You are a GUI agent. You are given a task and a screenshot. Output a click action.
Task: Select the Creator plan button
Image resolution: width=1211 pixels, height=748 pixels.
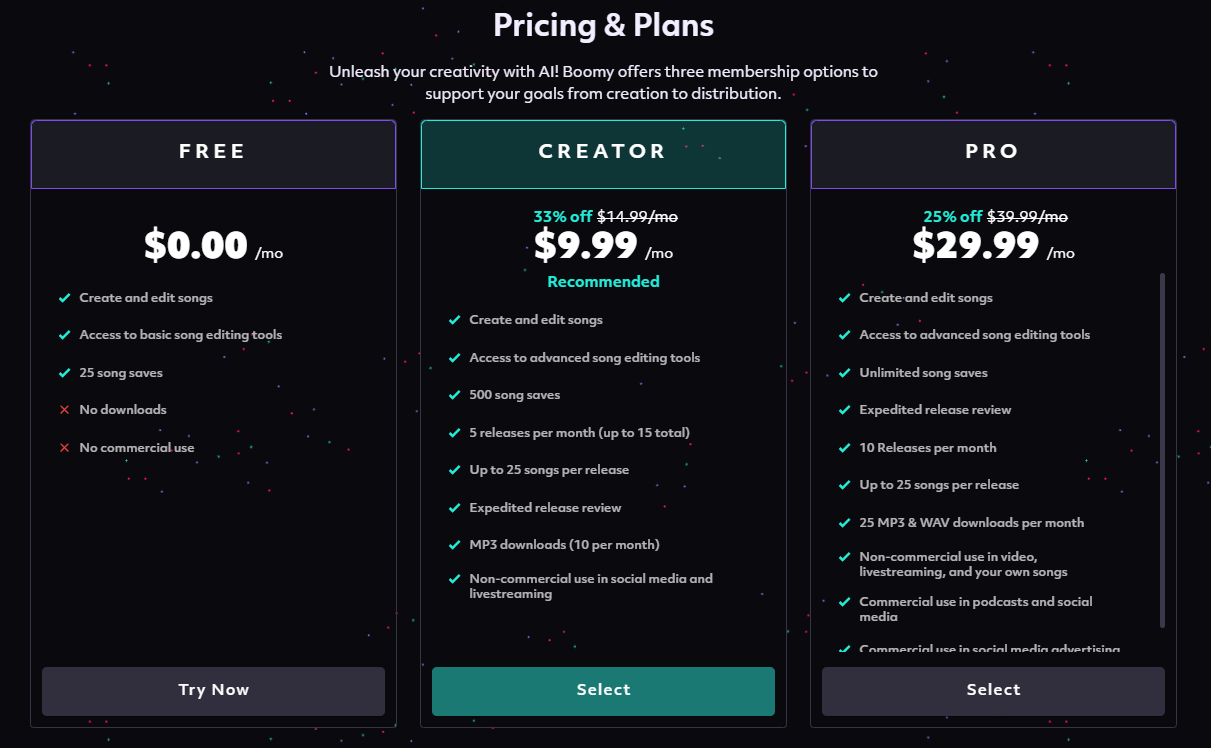[x=603, y=690]
